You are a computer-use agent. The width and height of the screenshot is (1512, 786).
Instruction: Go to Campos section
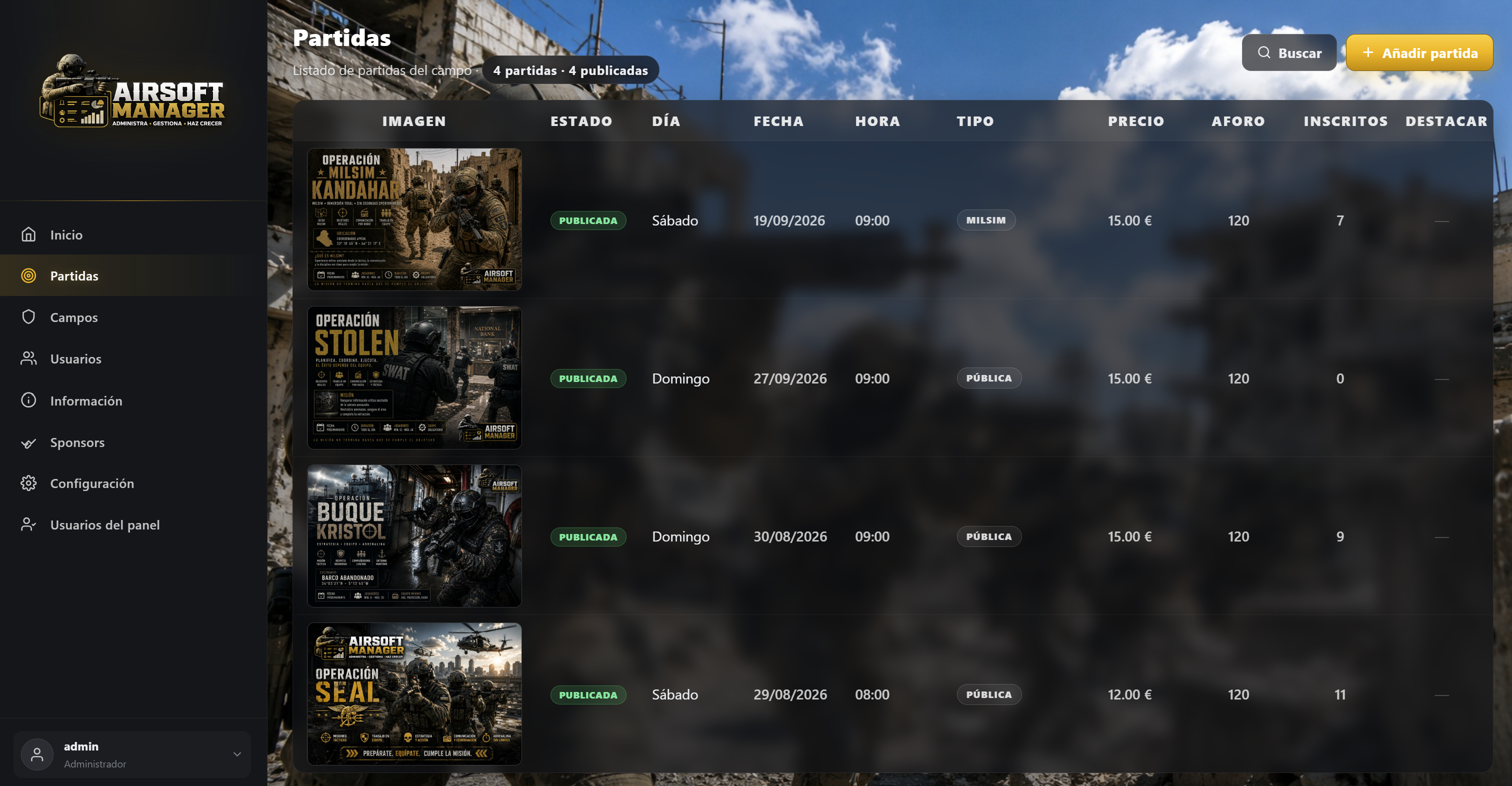(x=134, y=317)
